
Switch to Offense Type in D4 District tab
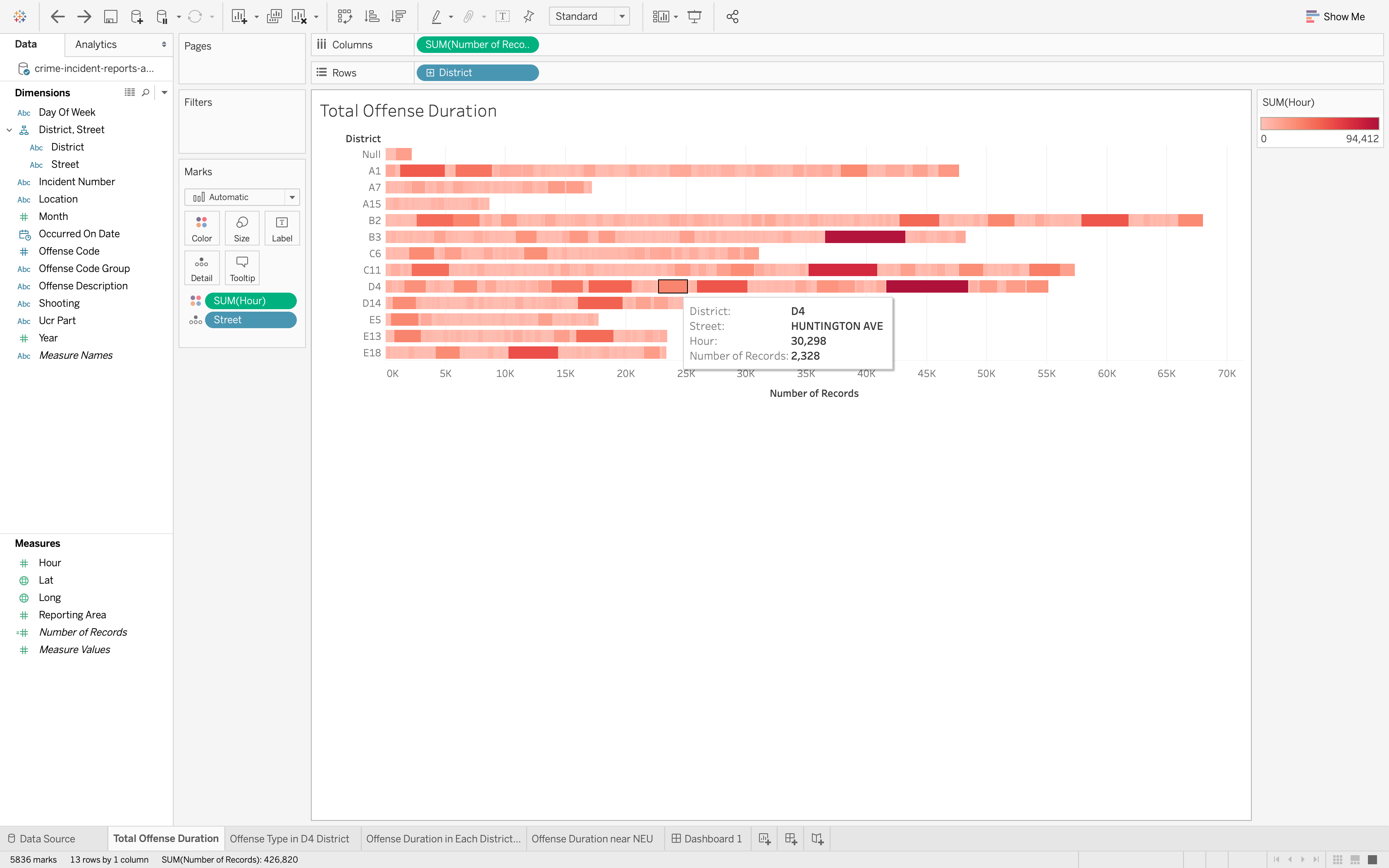(x=289, y=839)
